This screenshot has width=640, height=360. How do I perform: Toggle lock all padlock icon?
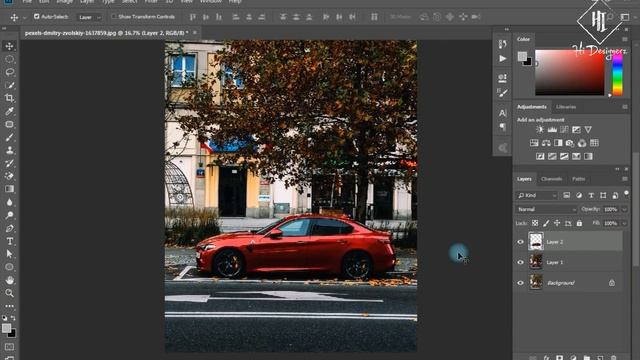tap(579, 223)
